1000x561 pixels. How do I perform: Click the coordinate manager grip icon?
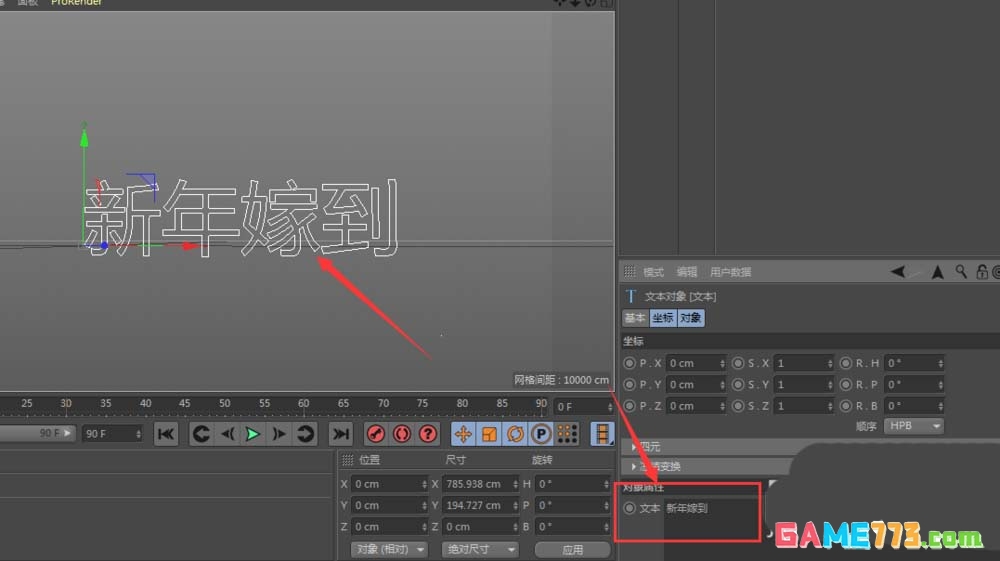click(x=348, y=460)
